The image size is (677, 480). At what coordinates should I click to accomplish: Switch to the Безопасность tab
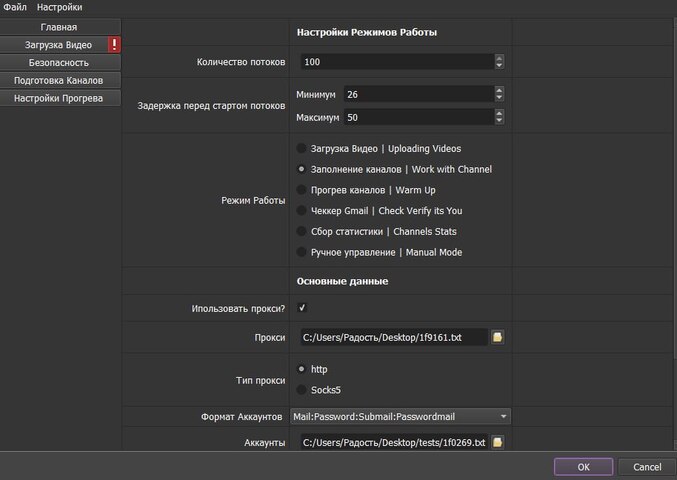(60, 62)
